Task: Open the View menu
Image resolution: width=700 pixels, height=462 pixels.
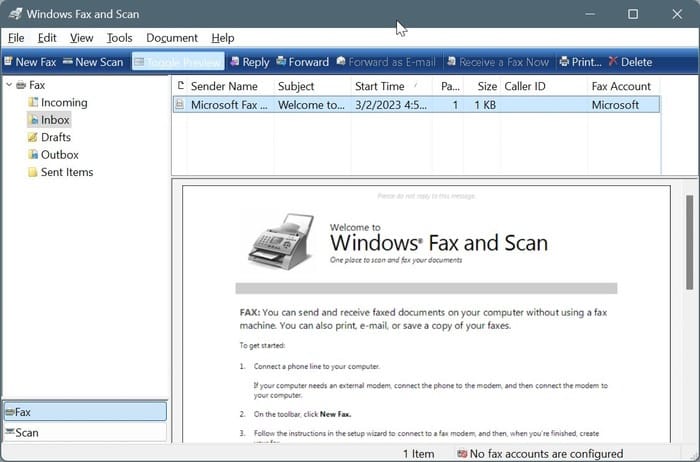Action: tap(81, 38)
